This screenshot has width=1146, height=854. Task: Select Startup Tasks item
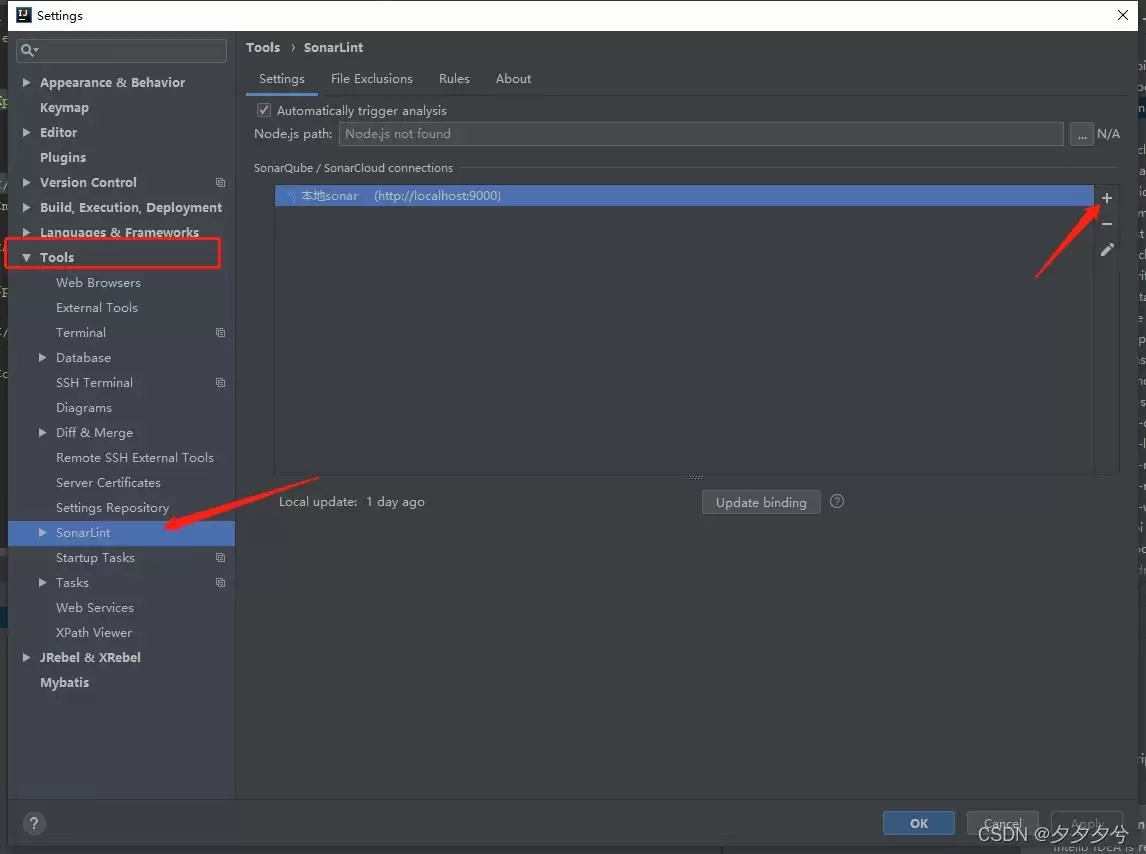click(95, 558)
